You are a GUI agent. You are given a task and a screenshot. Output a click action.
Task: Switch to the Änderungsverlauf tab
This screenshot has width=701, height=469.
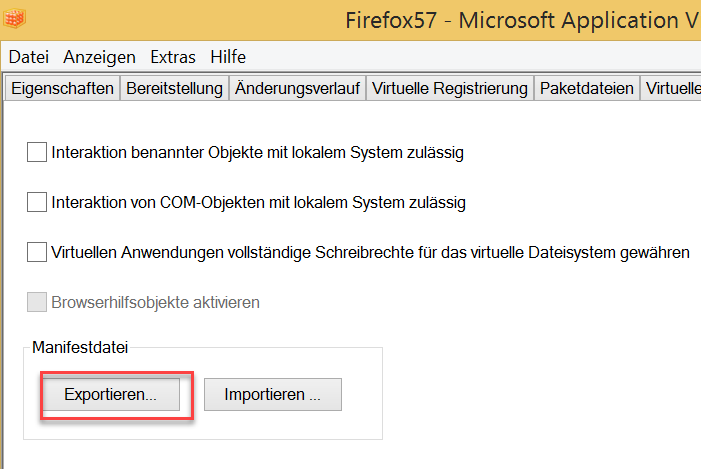[x=297, y=88]
